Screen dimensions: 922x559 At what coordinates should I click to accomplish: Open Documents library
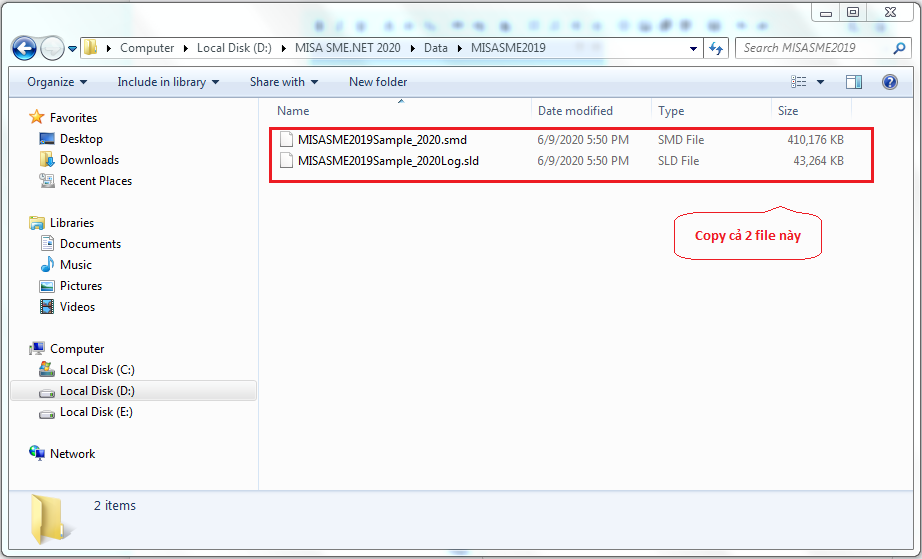coord(91,244)
